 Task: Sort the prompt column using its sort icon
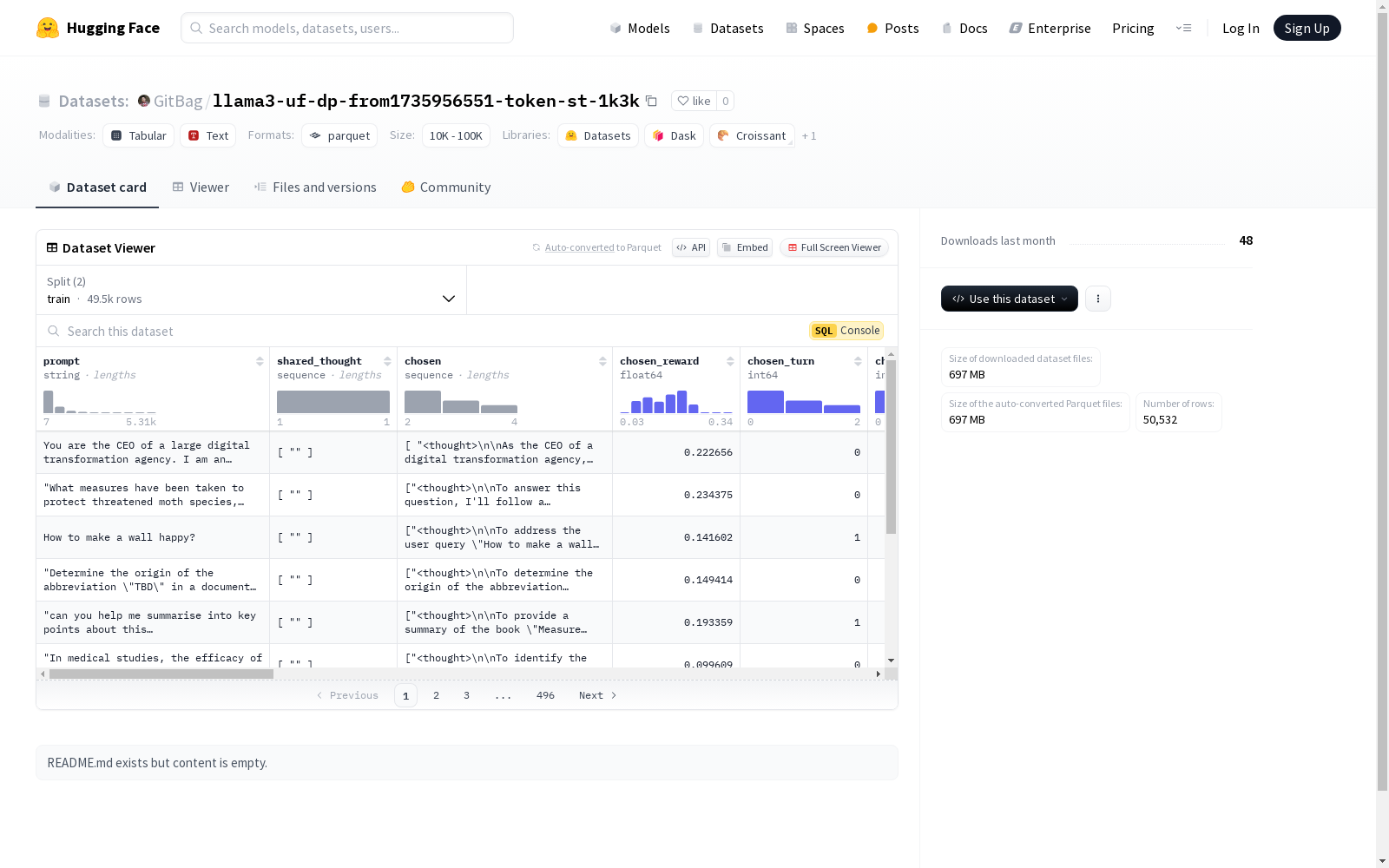260,361
